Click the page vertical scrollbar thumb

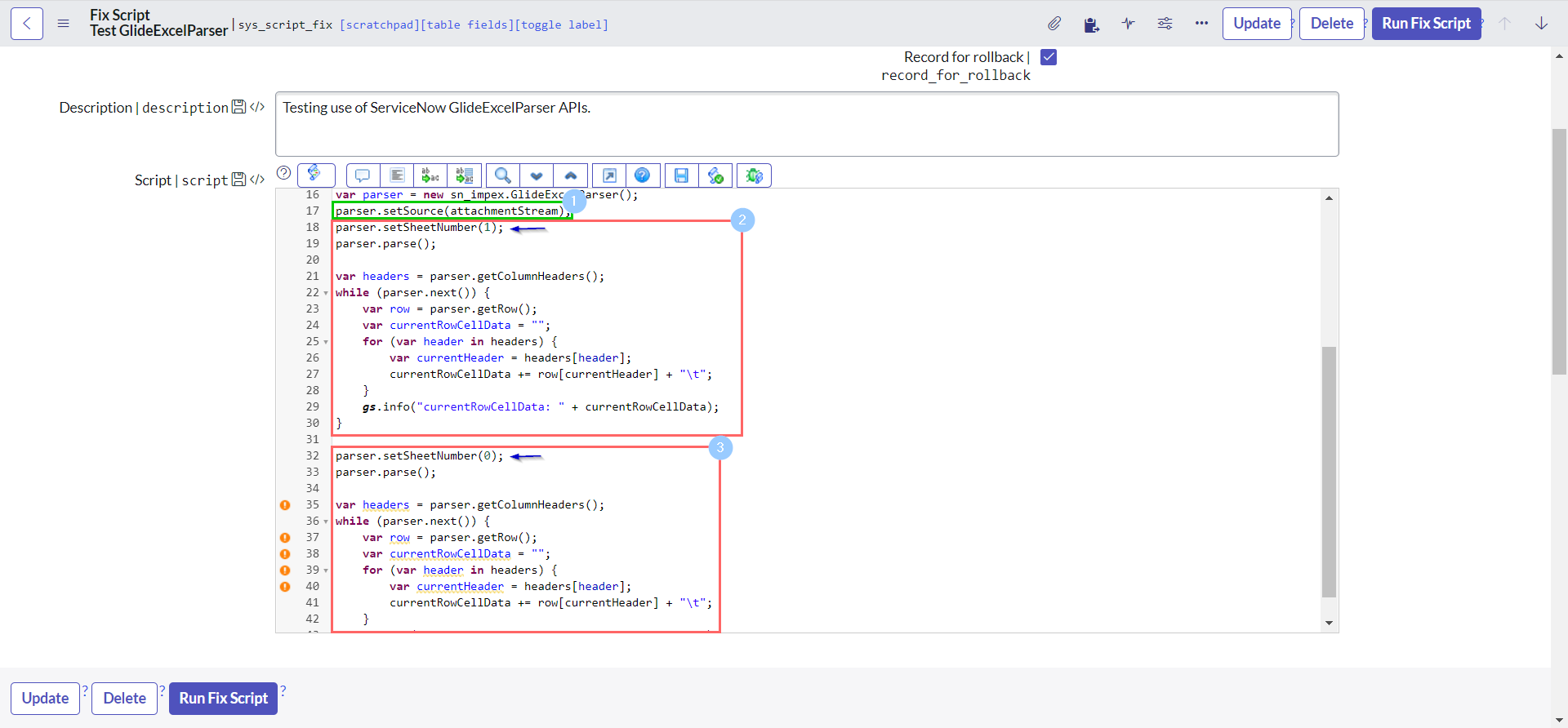point(1559,251)
